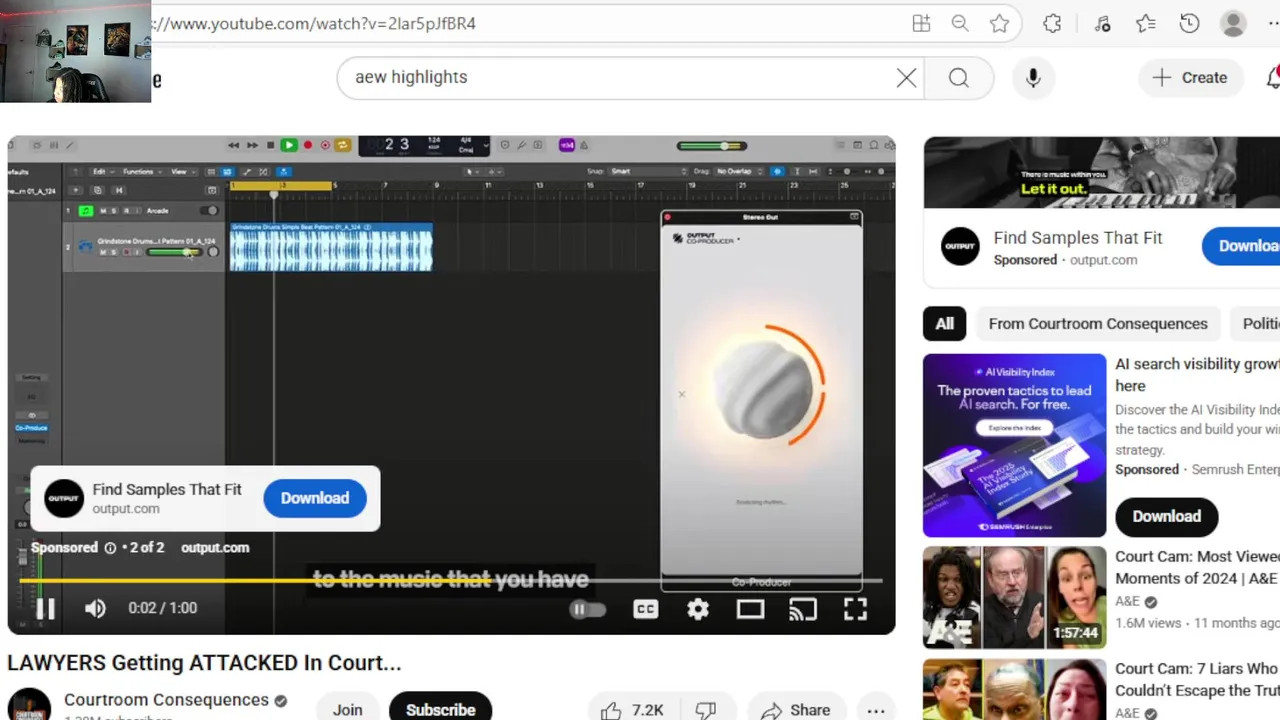Open the Courtroom Consequences channel name

tap(166, 700)
